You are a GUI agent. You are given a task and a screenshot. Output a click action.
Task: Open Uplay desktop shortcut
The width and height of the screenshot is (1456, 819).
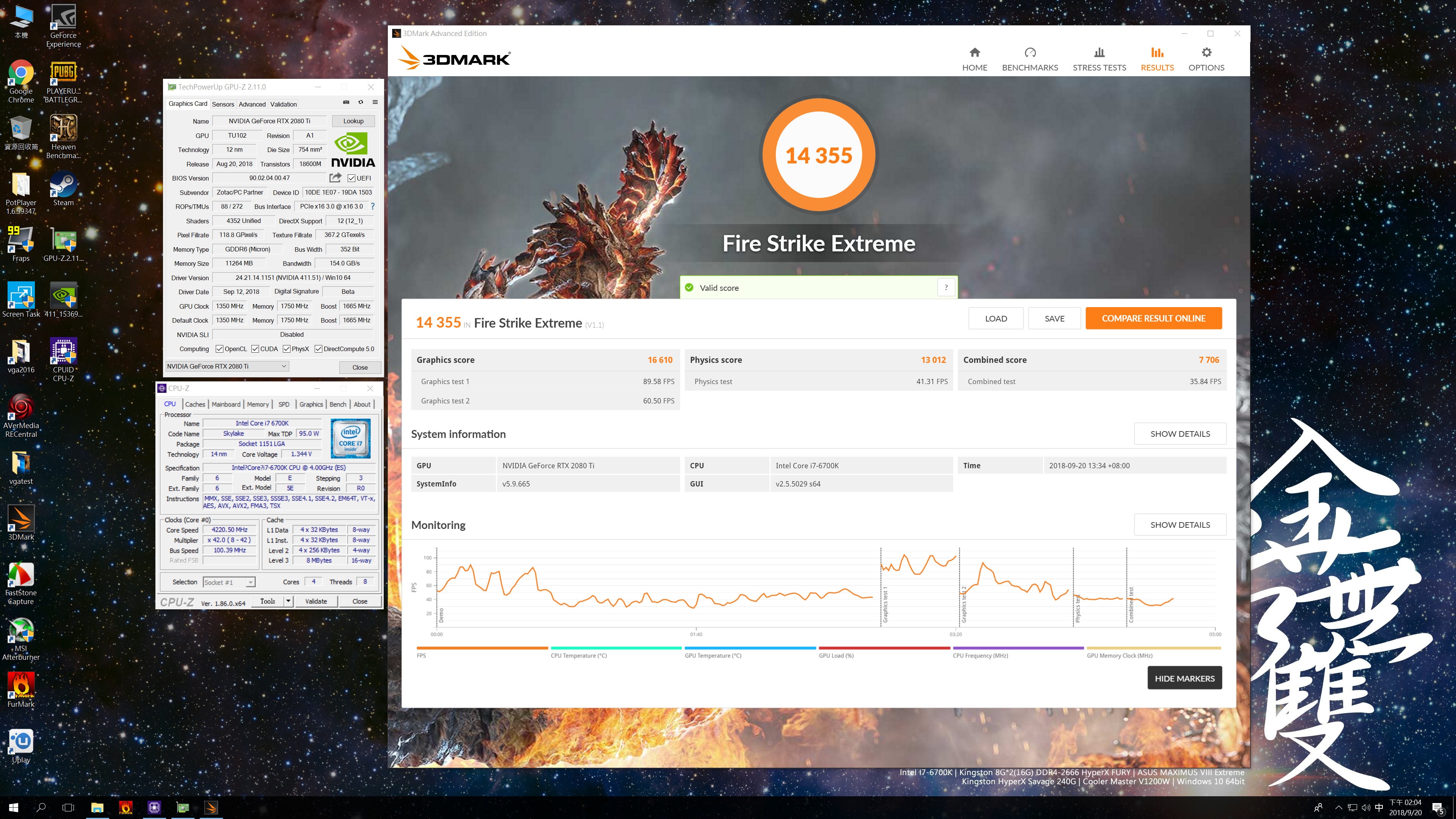(x=21, y=746)
